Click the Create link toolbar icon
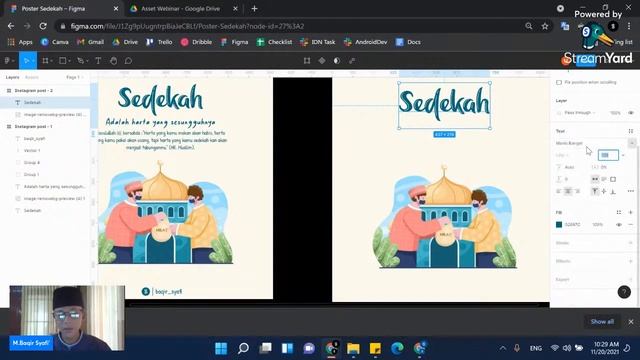This screenshot has height=360, width=640. pos(352,61)
